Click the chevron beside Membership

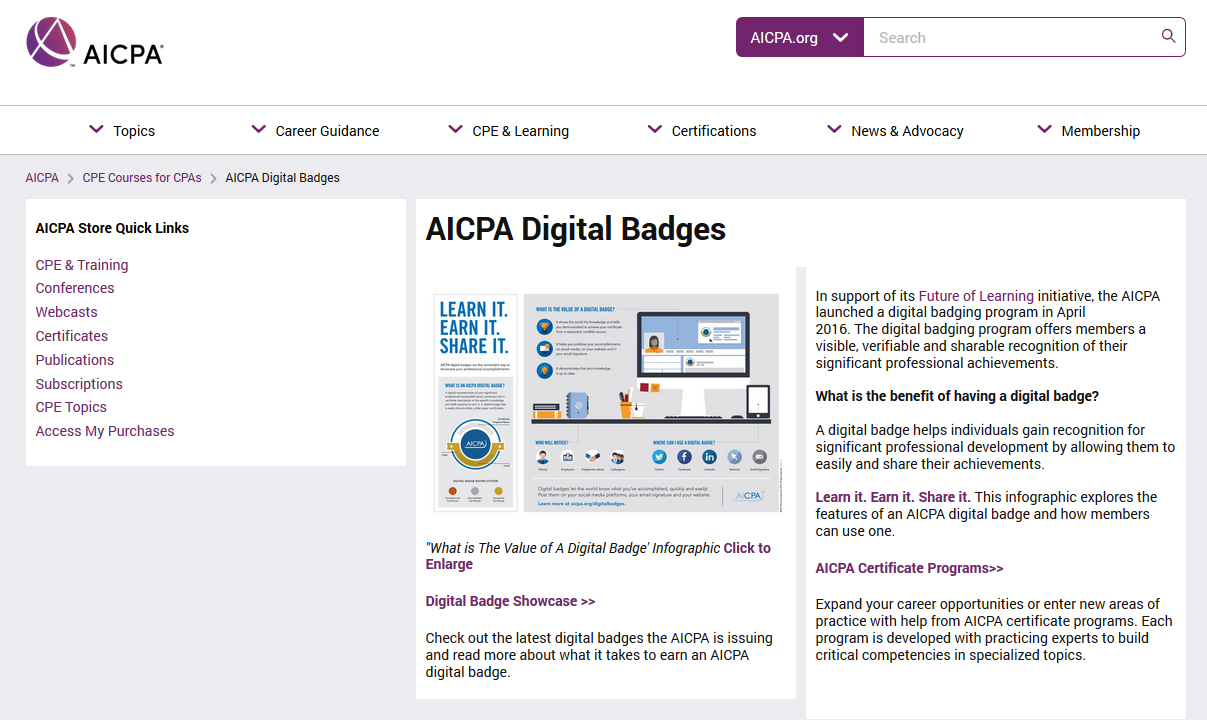(1044, 129)
